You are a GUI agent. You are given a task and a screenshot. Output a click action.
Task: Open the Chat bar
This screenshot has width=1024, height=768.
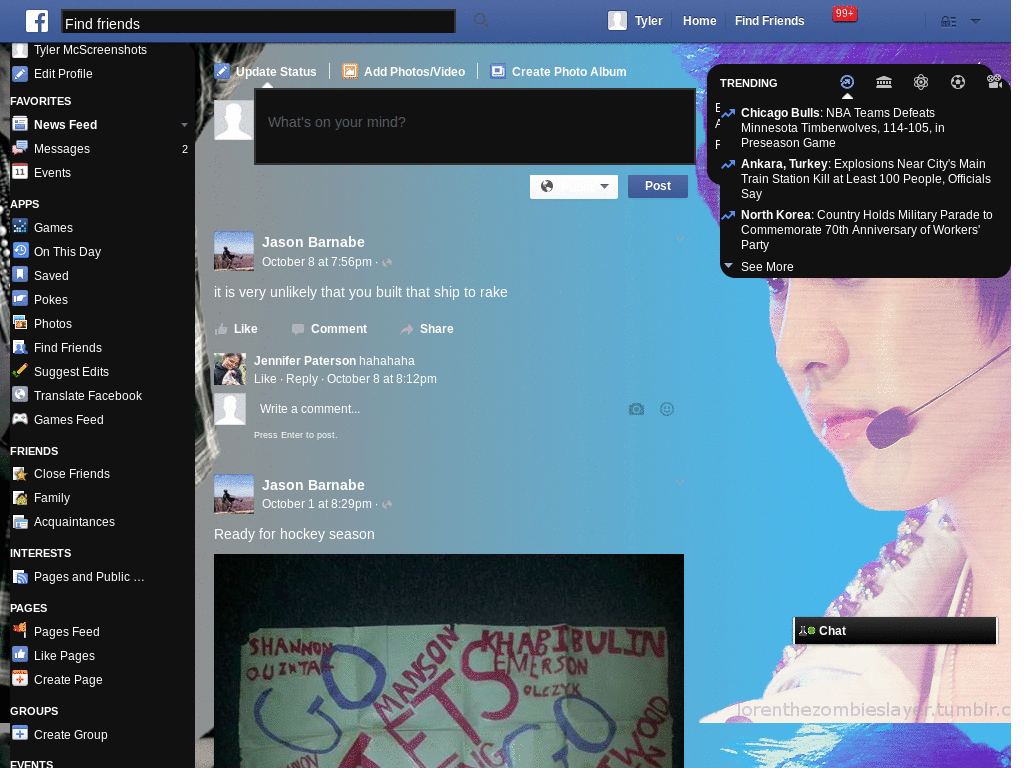click(x=895, y=631)
